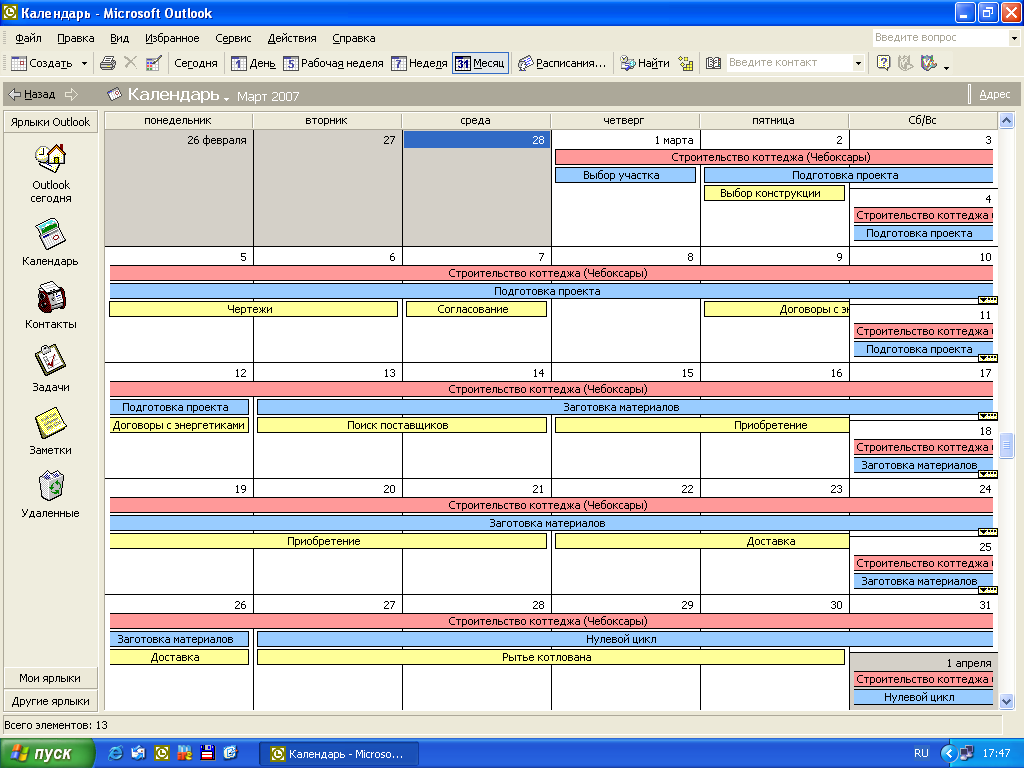This screenshot has width=1024, height=768.
Task: Open the Мои ярлыки group
Action: coord(50,678)
